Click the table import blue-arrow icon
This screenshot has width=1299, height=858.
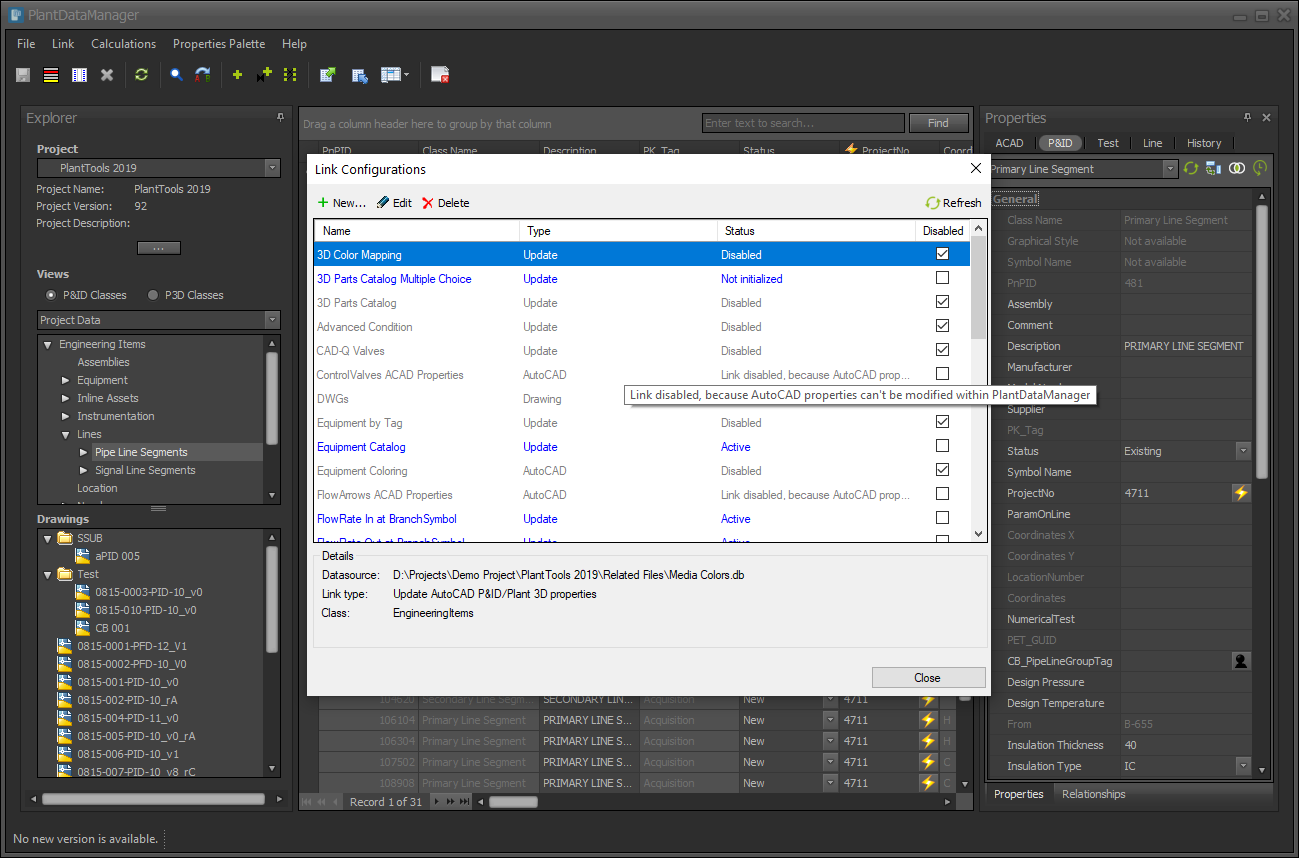click(359, 75)
